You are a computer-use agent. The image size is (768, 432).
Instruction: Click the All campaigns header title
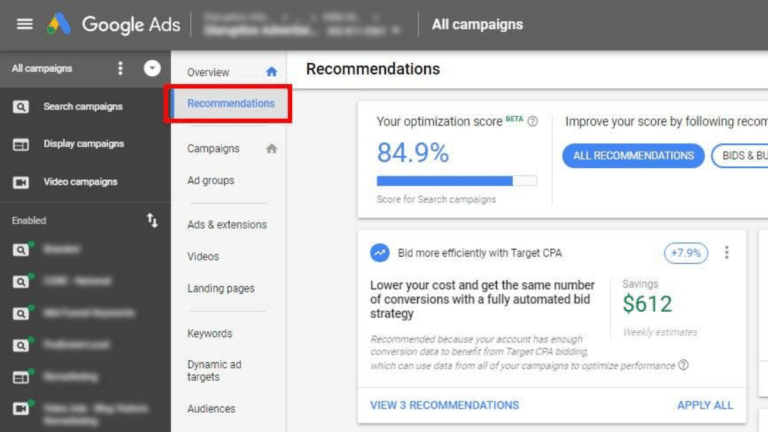tap(478, 24)
